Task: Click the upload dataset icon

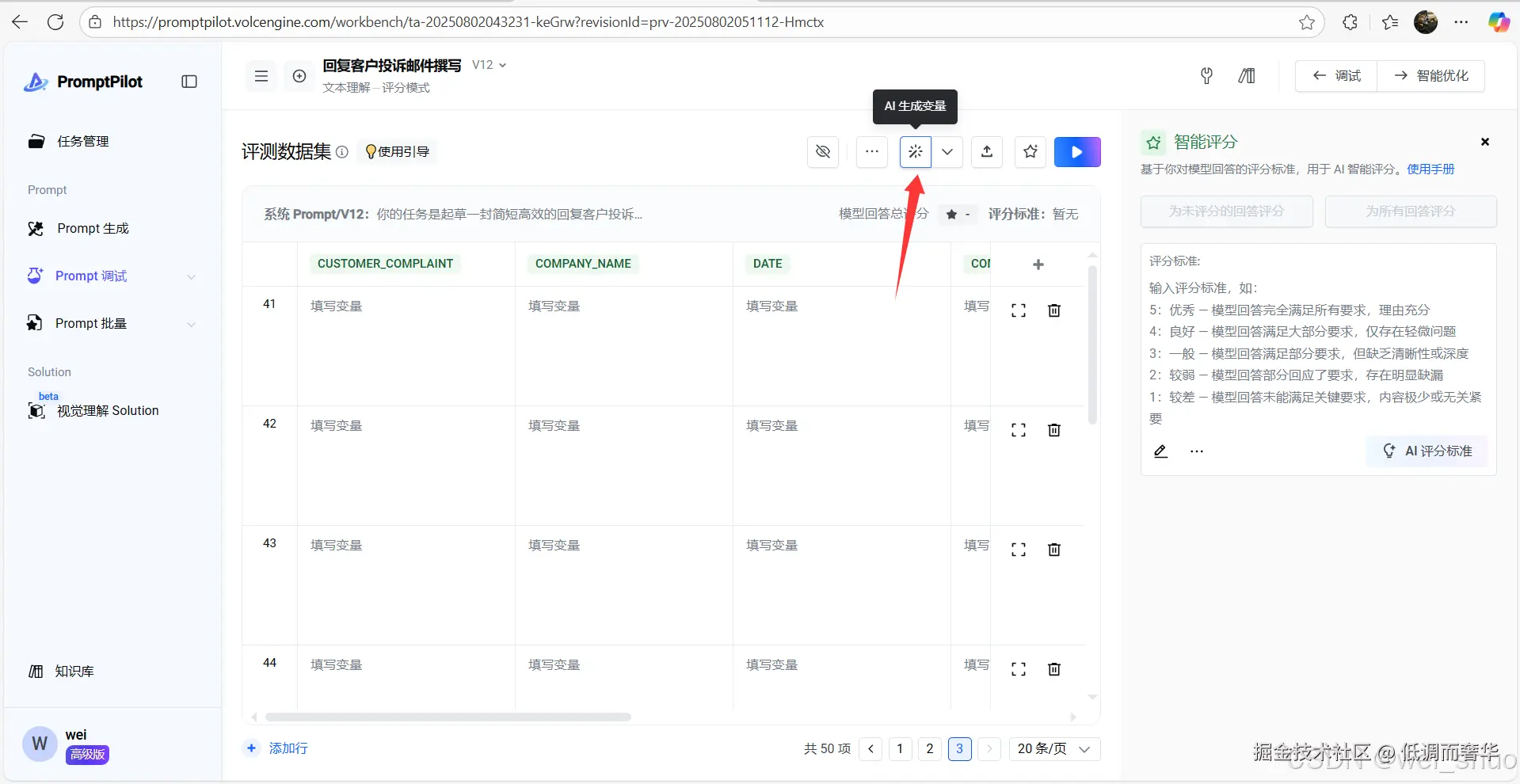Action: (x=987, y=152)
